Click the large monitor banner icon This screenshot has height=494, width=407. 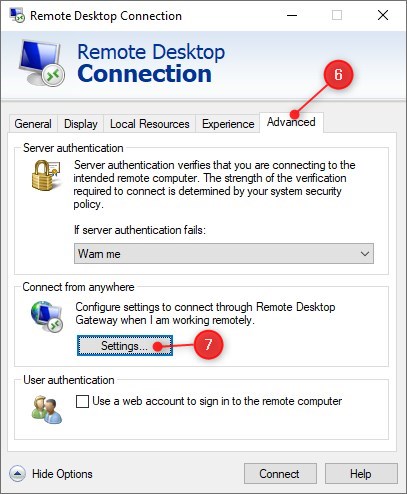coord(42,63)
